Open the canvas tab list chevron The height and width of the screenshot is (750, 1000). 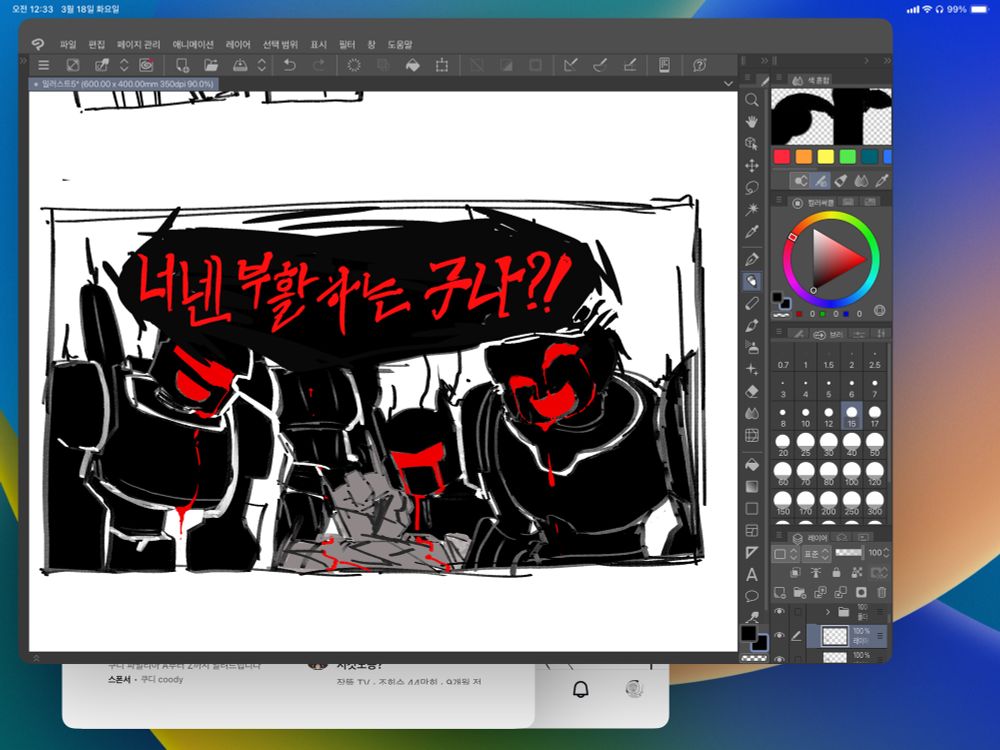728,84
